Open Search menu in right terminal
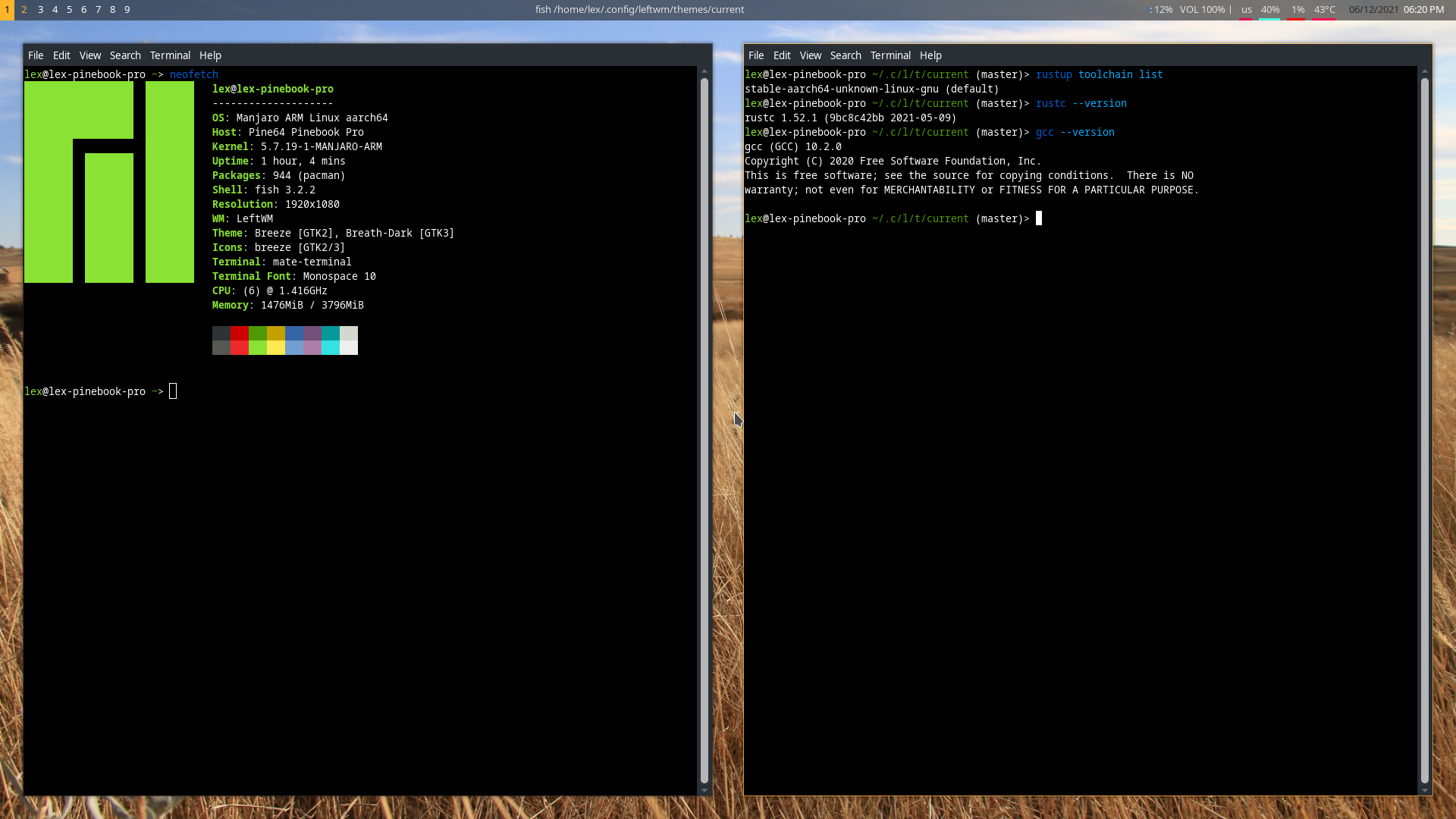The width and height of the screenshot is (1456, 819). [846, 55]
